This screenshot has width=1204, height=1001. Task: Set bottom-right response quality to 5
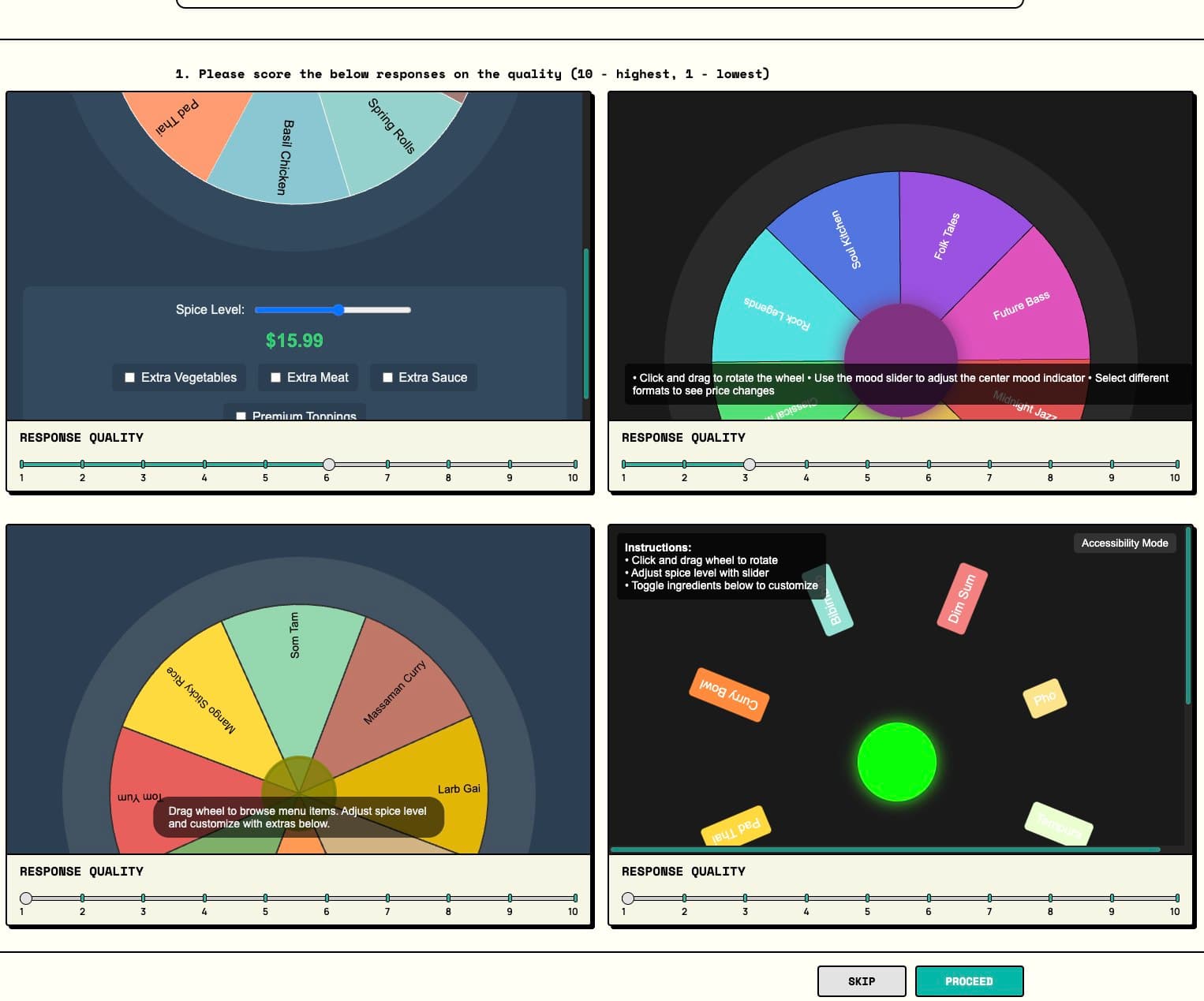[x=867, y=898]
